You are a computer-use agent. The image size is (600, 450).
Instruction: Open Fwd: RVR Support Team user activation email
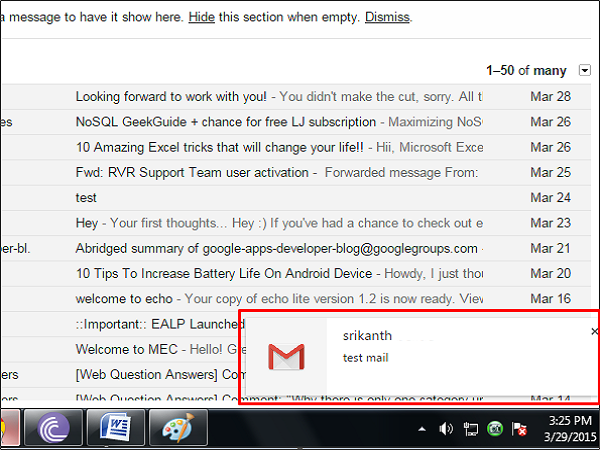[x=296, y=173]
